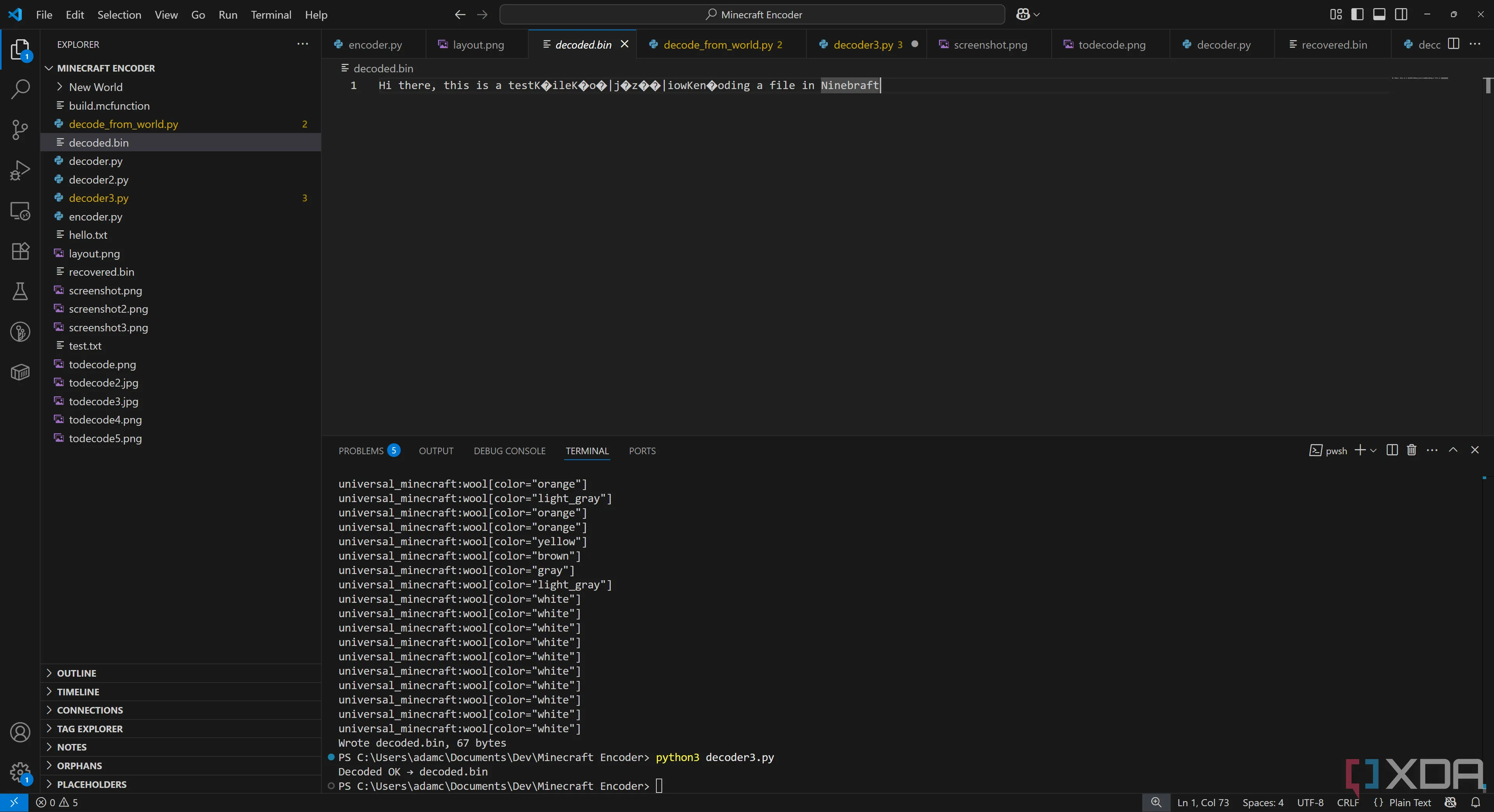Change Spaces: 4 indentation setting

1263,803
